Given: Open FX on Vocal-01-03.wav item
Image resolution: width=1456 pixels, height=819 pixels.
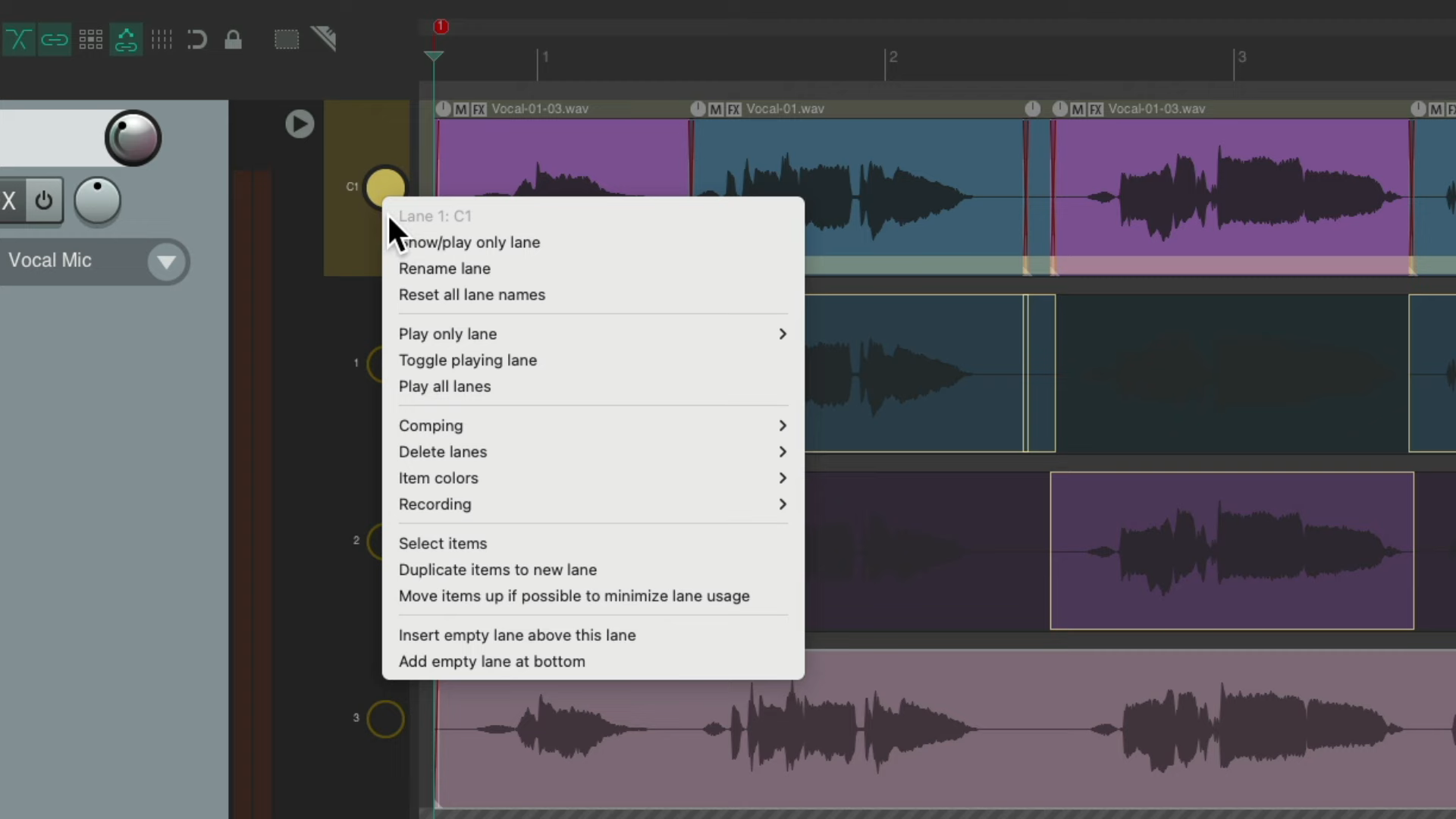Looking at the screenshot, I should pos(478,108).
